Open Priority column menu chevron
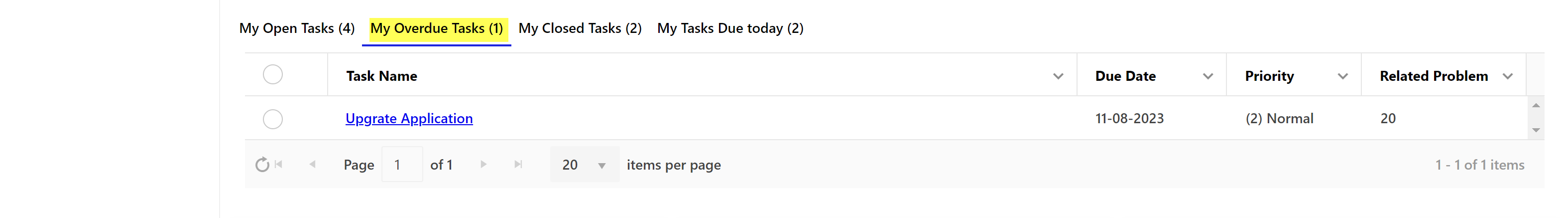Screen dimensions: 1568x218 click(x=1342, y=76)
